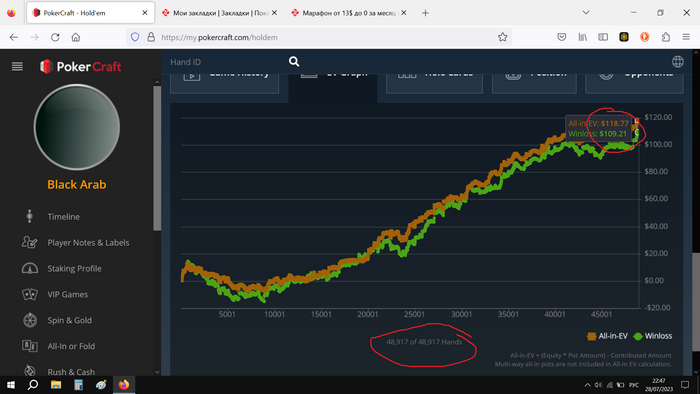
Task: Switch to the Position tab
Action: [x=534, y=83]
